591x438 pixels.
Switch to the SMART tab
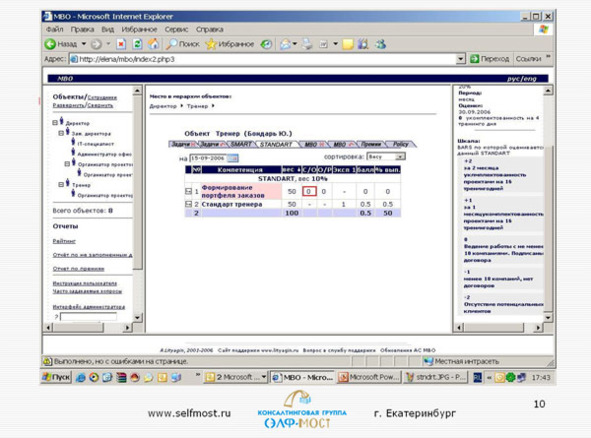241,144
